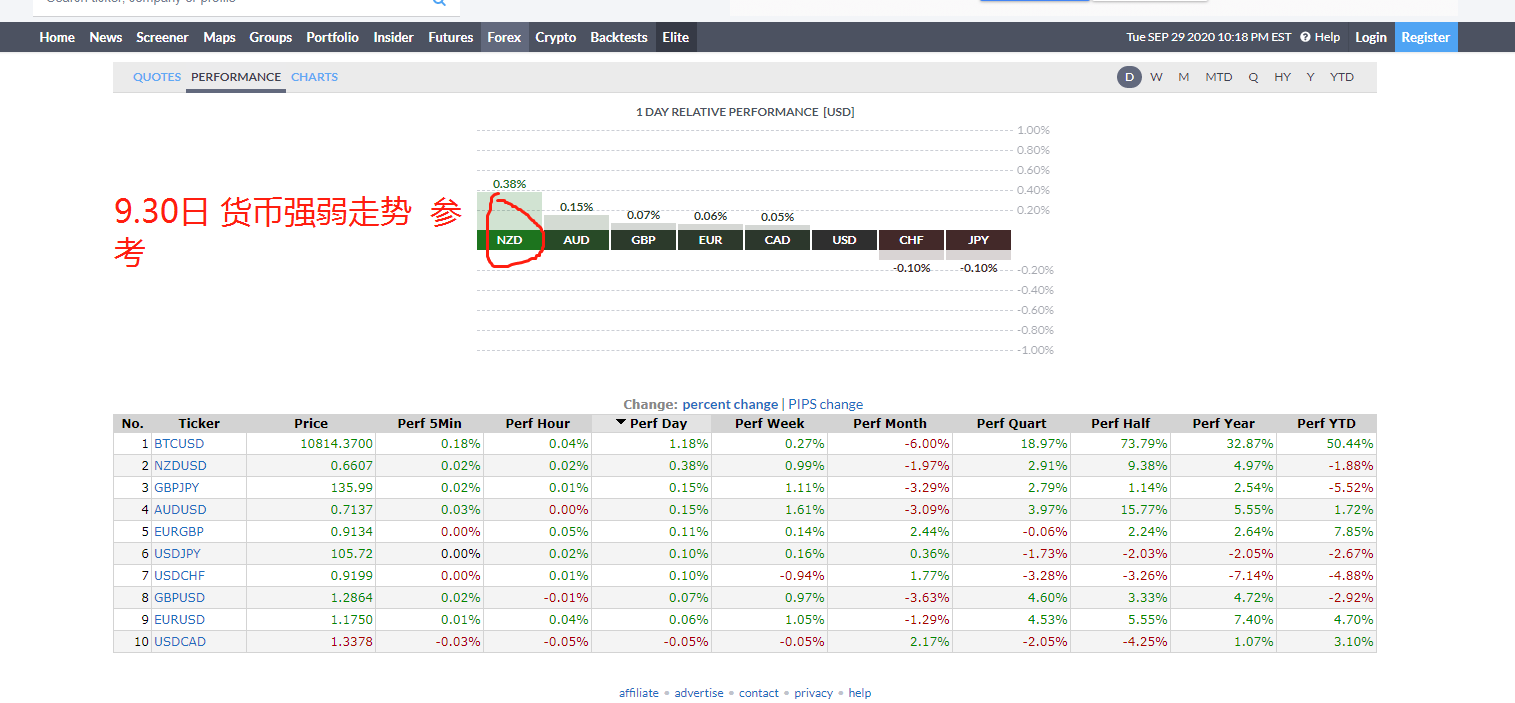
Task: Open the Insider page
Action: 393,37
